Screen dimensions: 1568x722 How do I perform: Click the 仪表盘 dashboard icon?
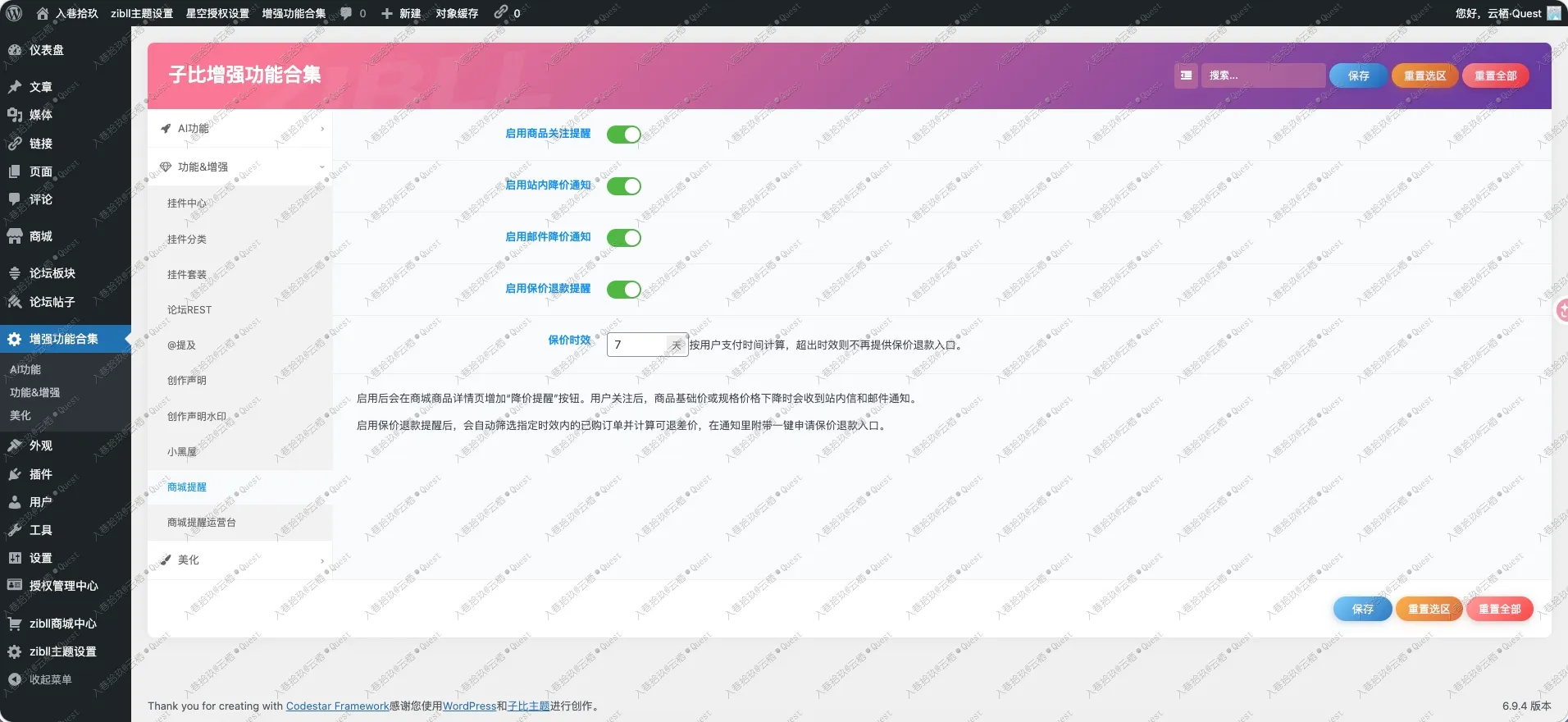pos(15,50)
